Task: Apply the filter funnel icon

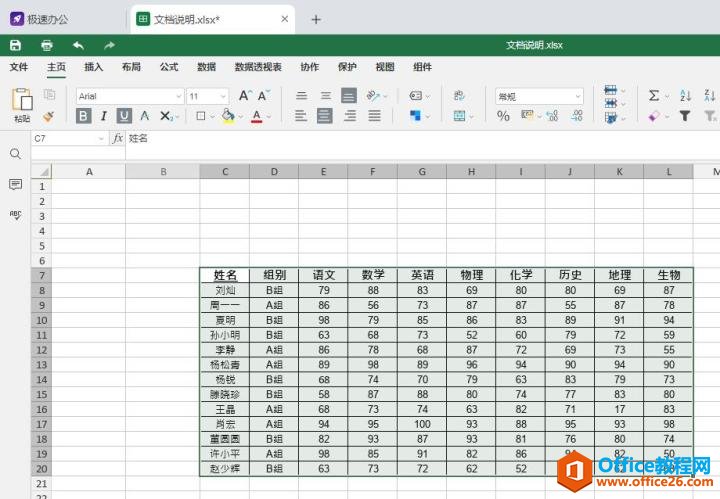Action: [x=685, y=116]
